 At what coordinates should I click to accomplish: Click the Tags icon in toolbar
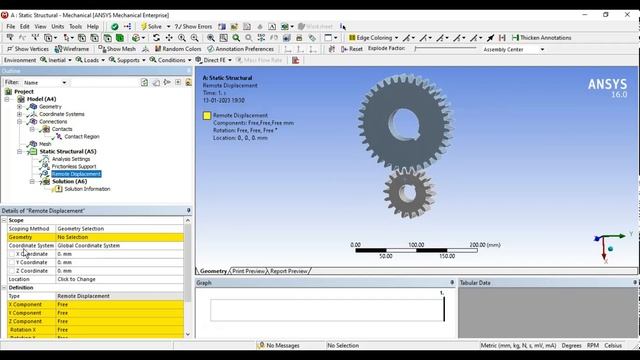pos(312,38)
